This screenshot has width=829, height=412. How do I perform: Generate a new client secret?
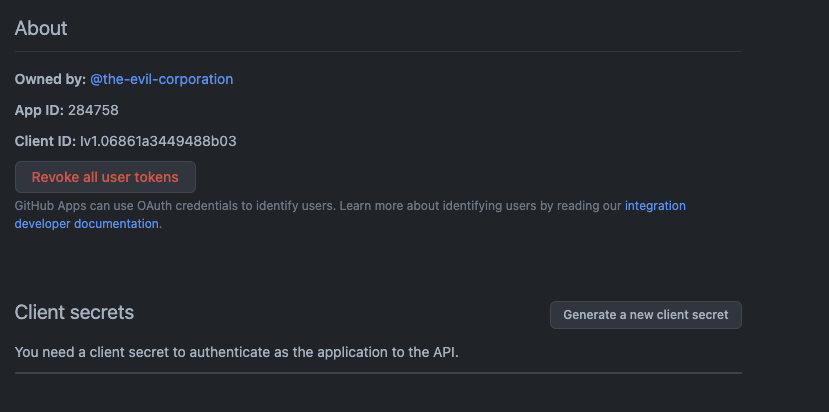pos(645,314)
